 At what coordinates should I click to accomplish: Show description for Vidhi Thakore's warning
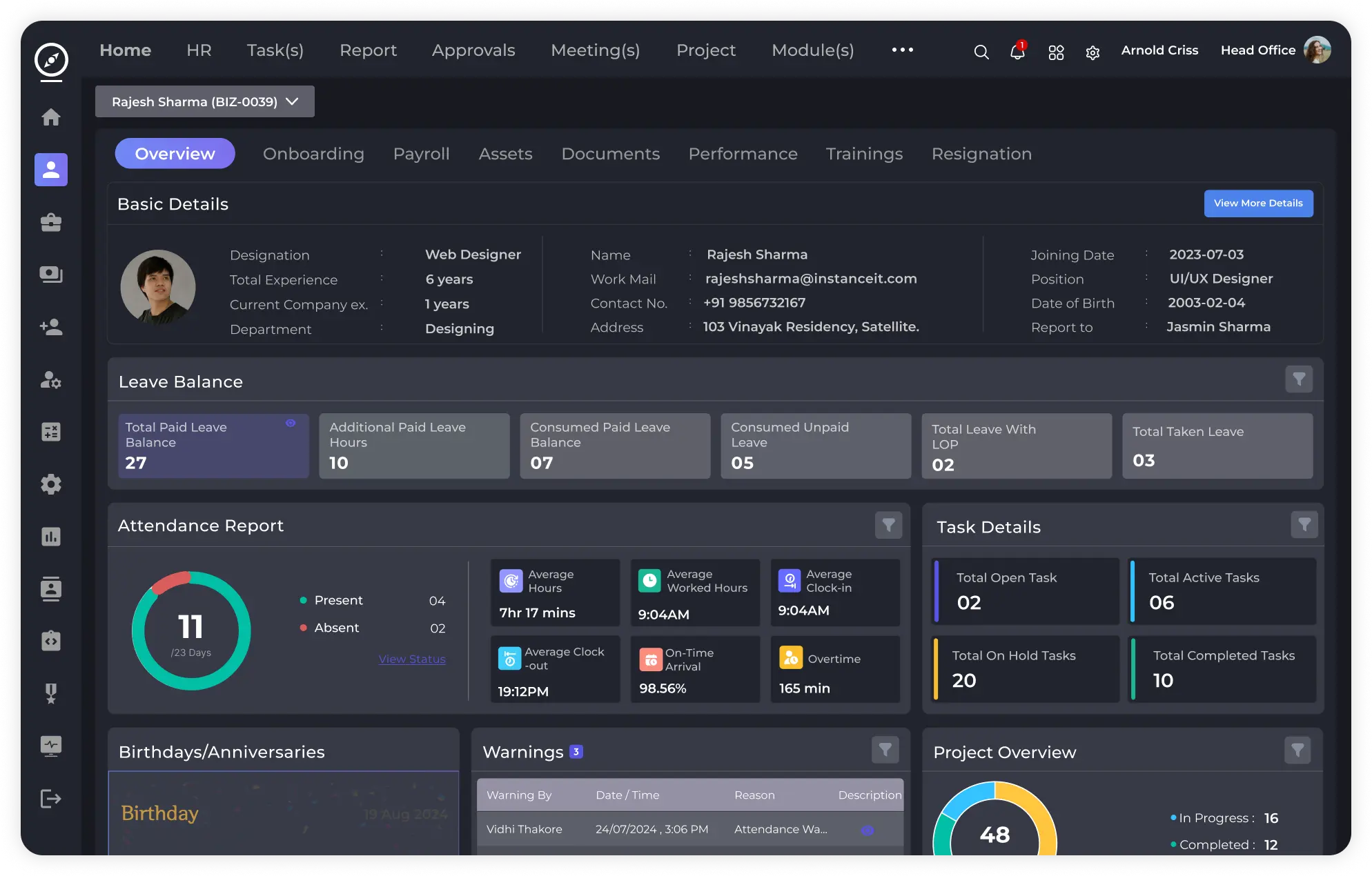pos(869,830)
